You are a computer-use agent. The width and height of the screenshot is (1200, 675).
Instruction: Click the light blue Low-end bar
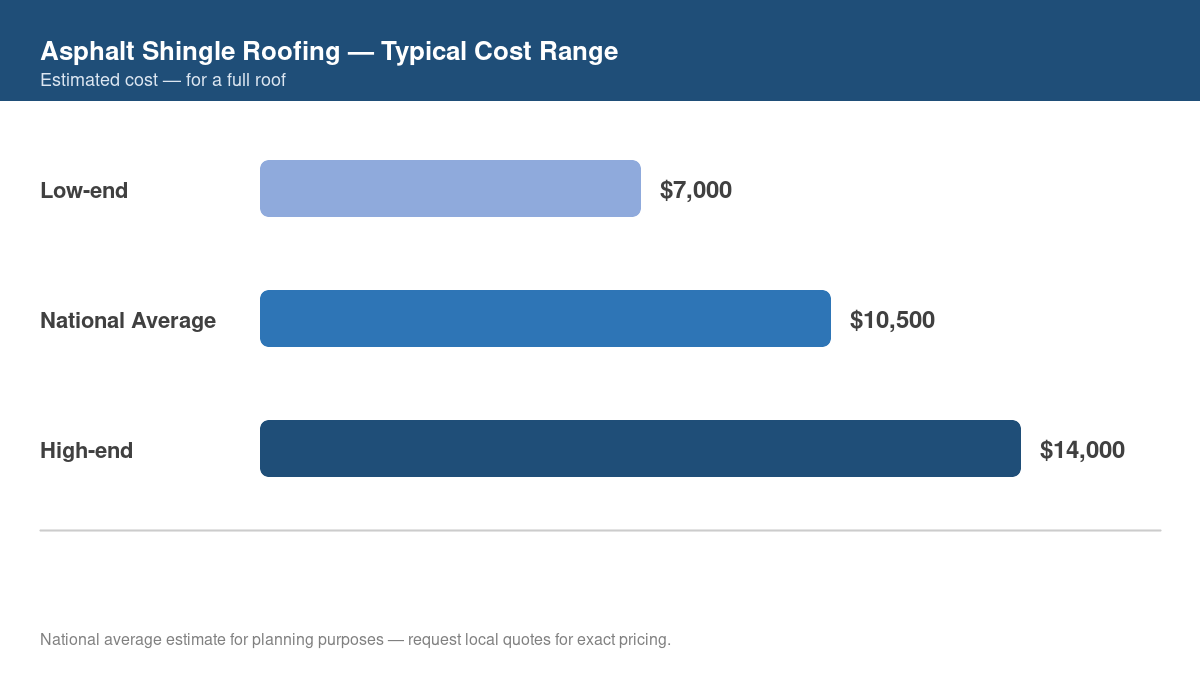click(x=450, y=188)
